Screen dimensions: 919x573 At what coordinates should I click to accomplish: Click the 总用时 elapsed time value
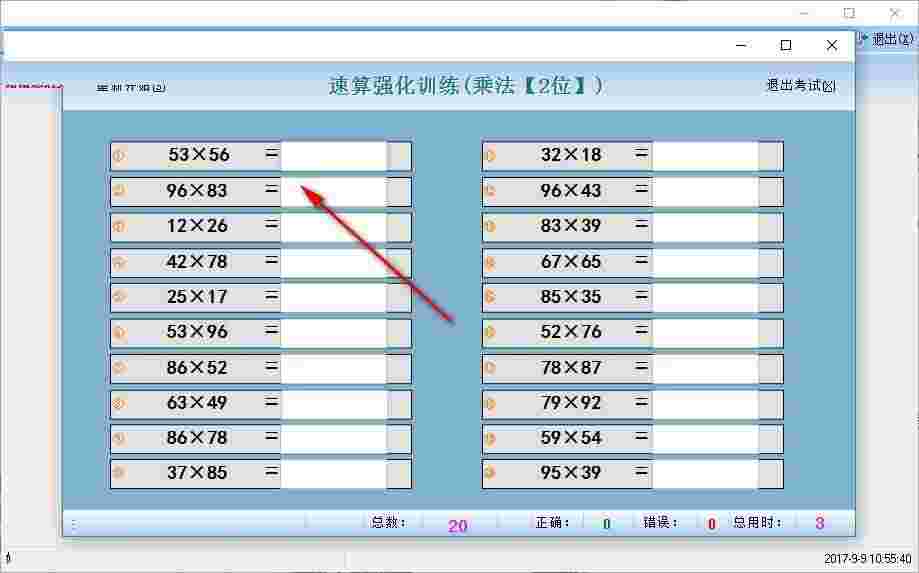[819, 523]
